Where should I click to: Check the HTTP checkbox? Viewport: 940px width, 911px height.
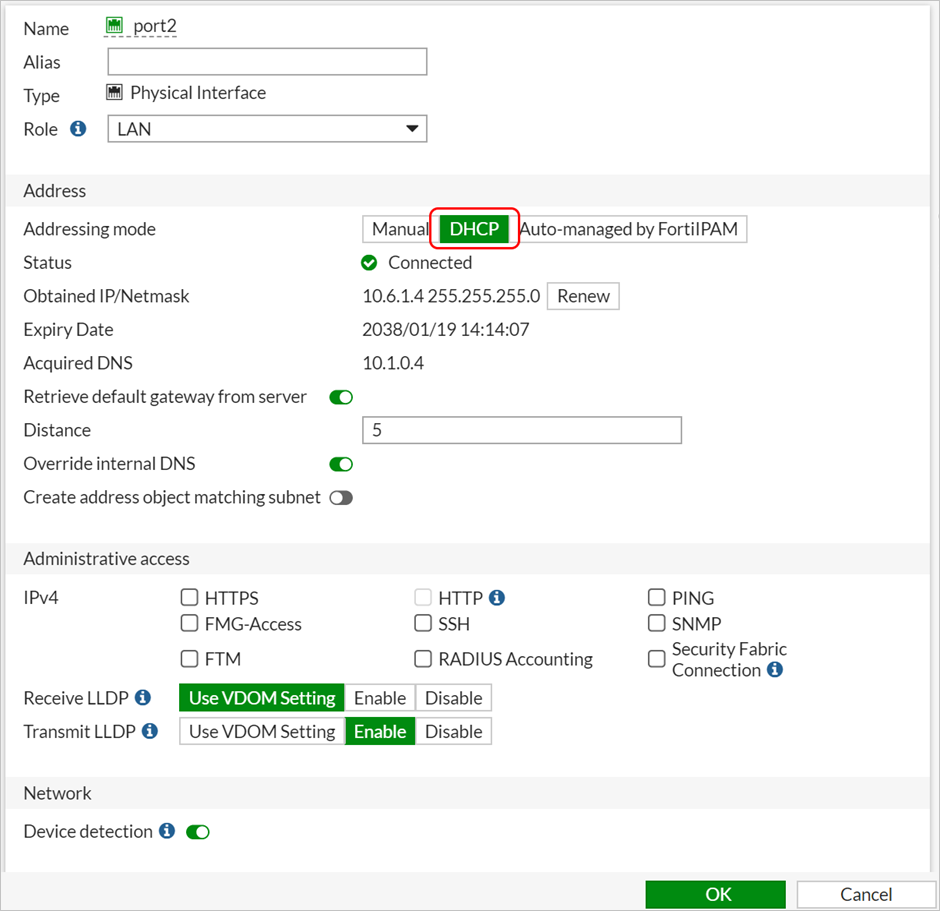point(423,597)
